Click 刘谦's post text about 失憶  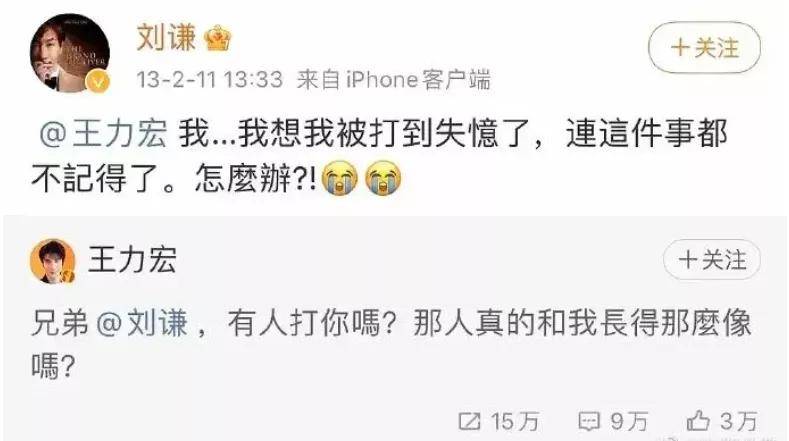coord(379,156)
